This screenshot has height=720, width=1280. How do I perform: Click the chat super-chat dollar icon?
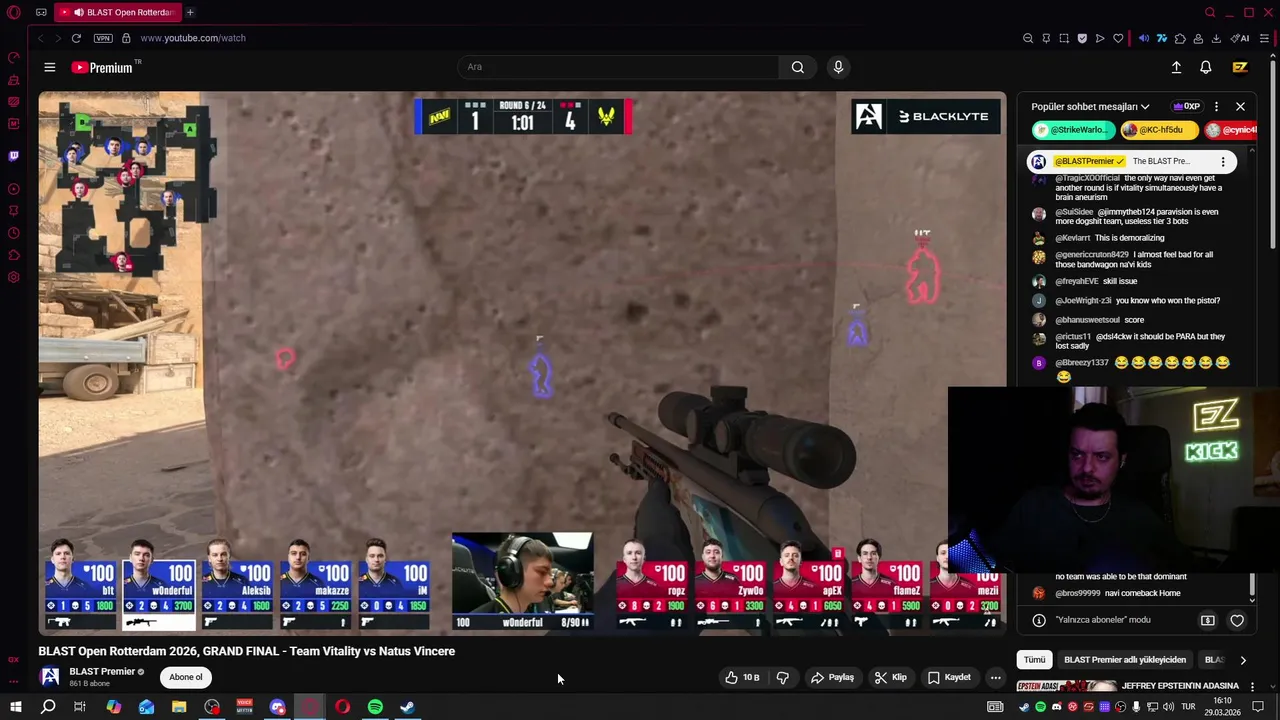[x=1208, y=620]
